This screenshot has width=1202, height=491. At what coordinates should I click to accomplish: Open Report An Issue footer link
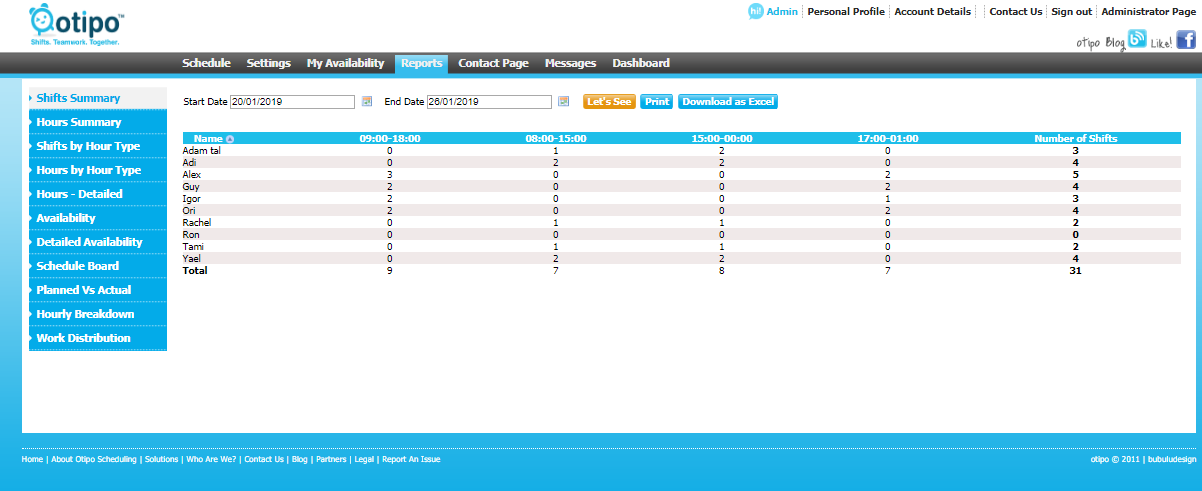(411, 460)
